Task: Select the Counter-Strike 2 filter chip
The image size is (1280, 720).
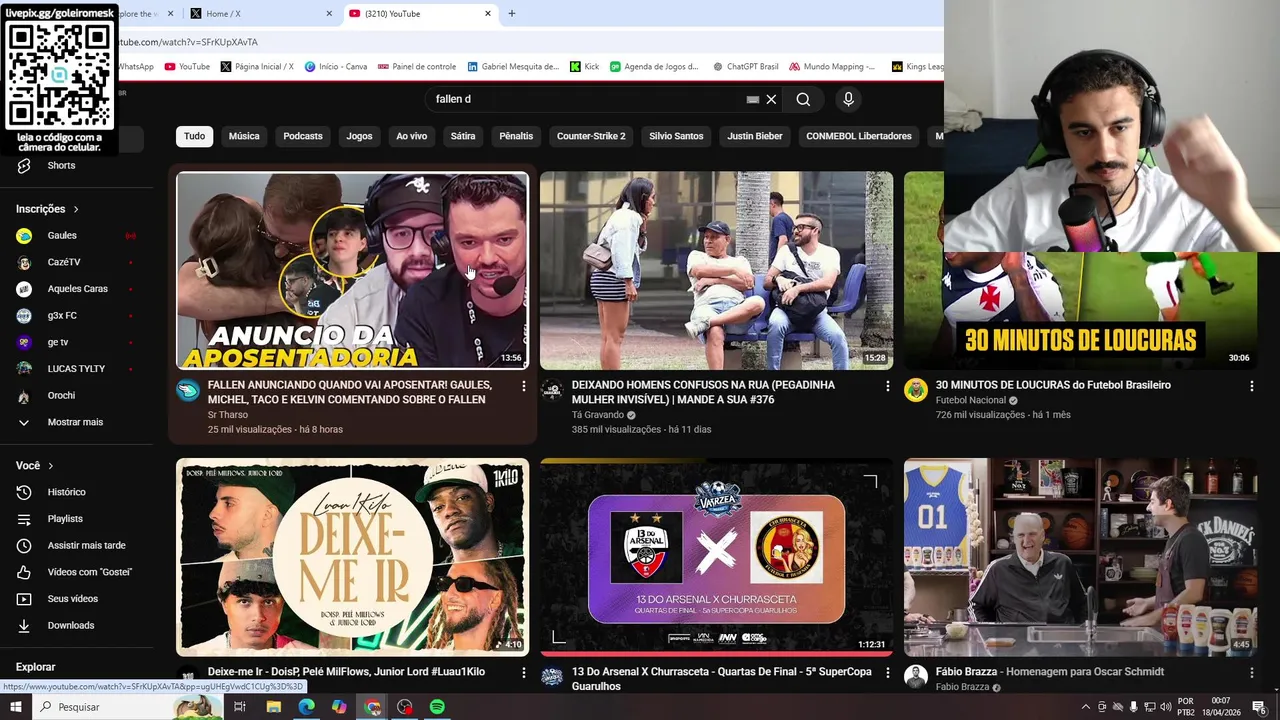Action: [x=591, y=136]
